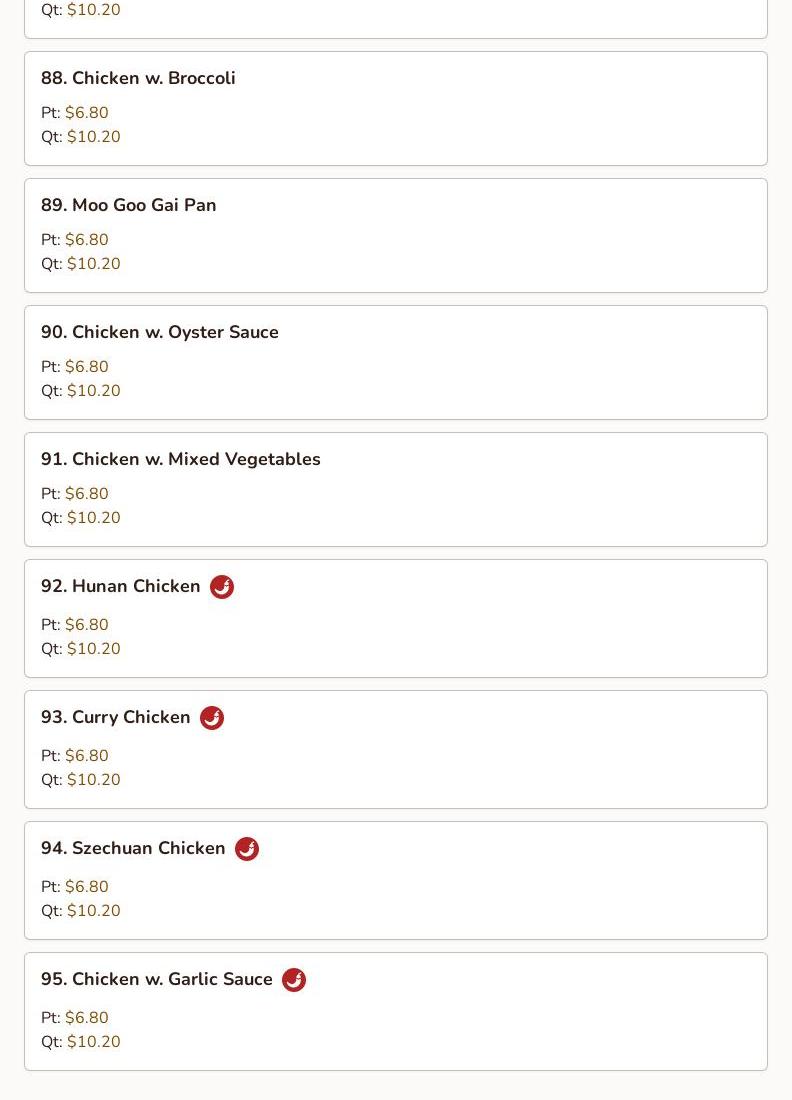Click the spicy icon beside Szechuan Chicken

pos(247,849)
